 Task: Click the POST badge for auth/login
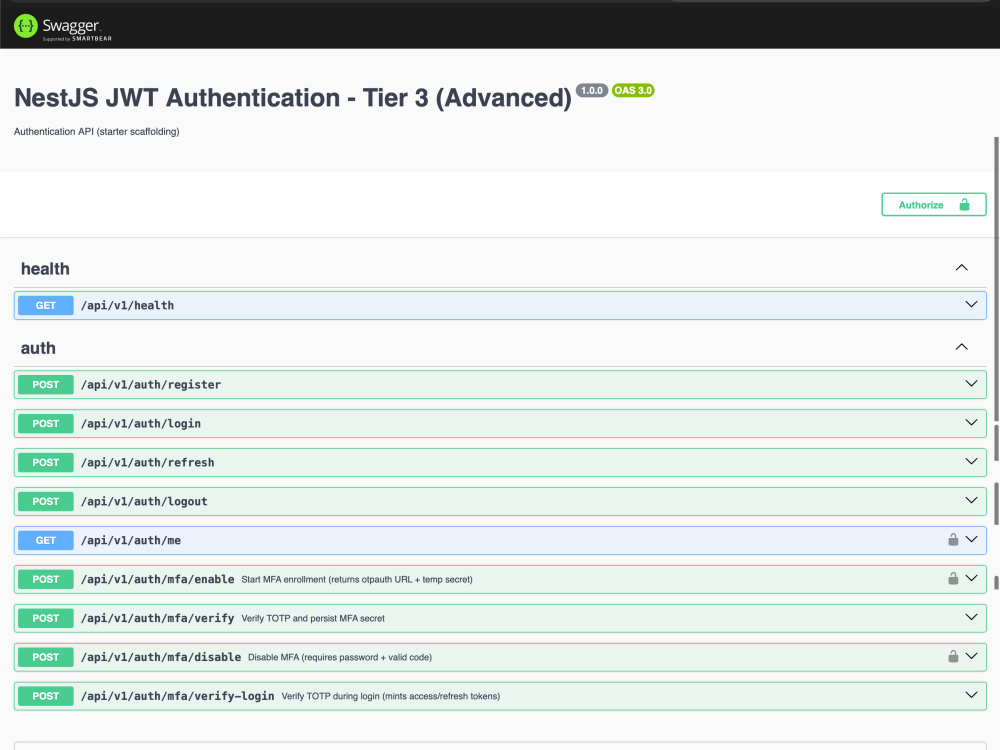tap(46, 423)
